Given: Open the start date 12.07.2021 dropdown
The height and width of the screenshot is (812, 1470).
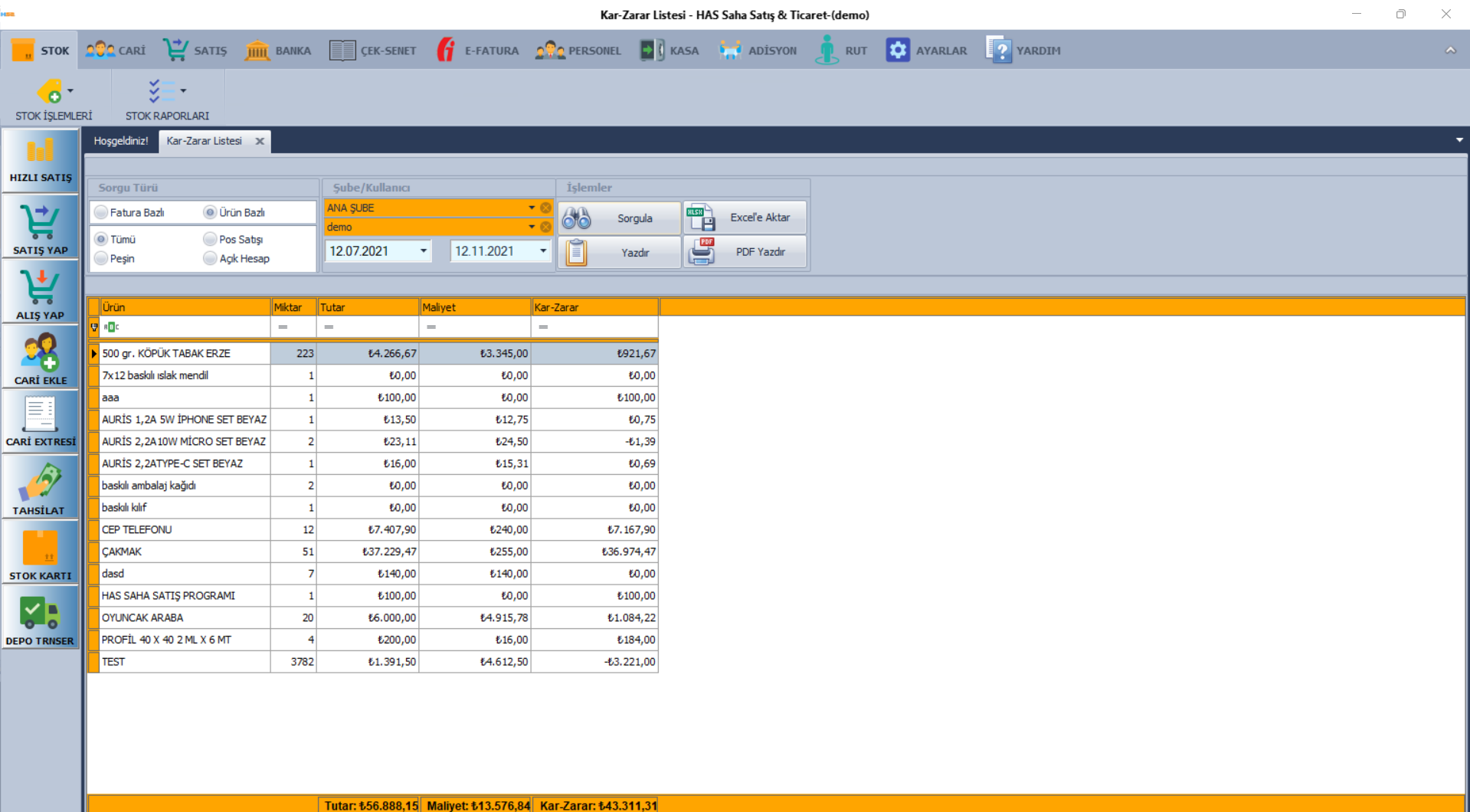Looking at the screenshot, I should 423,251.
